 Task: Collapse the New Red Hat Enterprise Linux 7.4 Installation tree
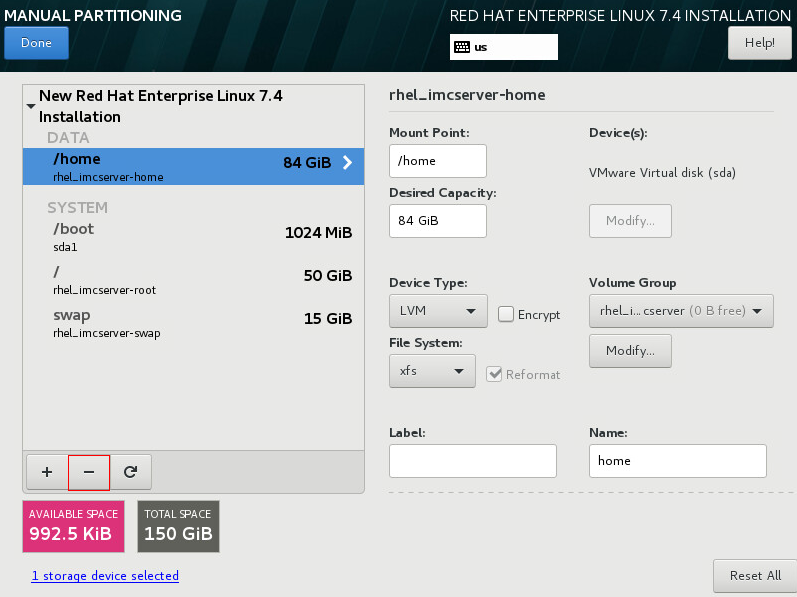[x=31, y=106]
